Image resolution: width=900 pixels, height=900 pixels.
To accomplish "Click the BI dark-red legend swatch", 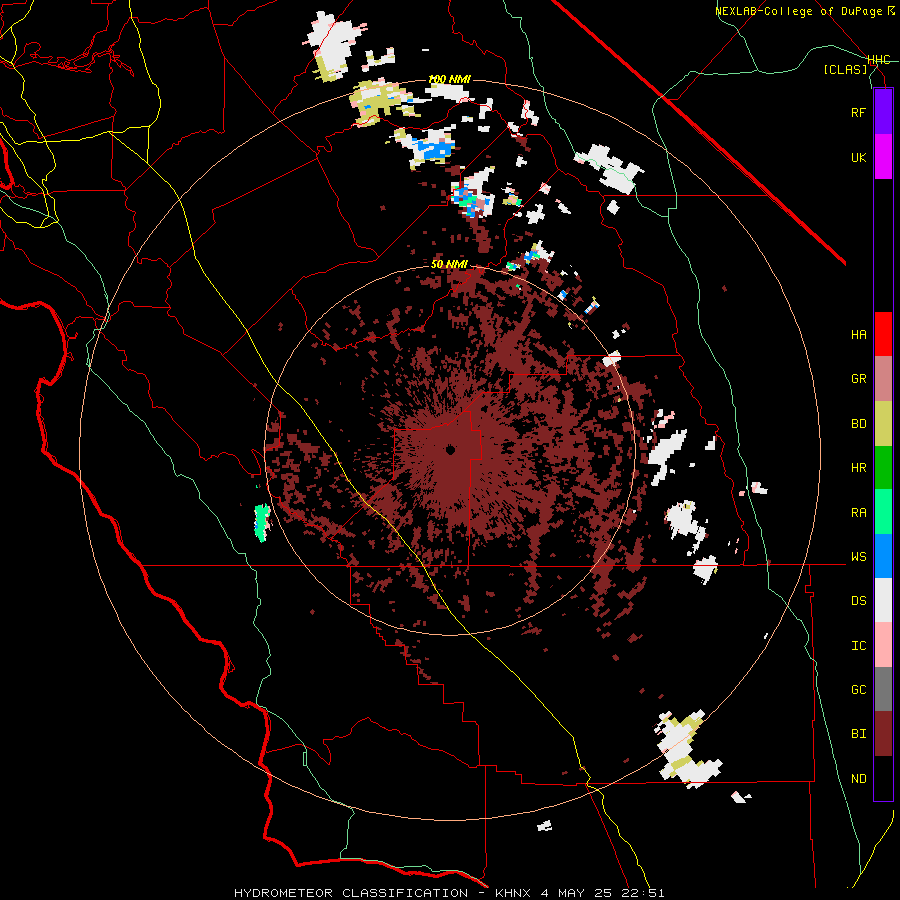I will [x=883, y=734].
